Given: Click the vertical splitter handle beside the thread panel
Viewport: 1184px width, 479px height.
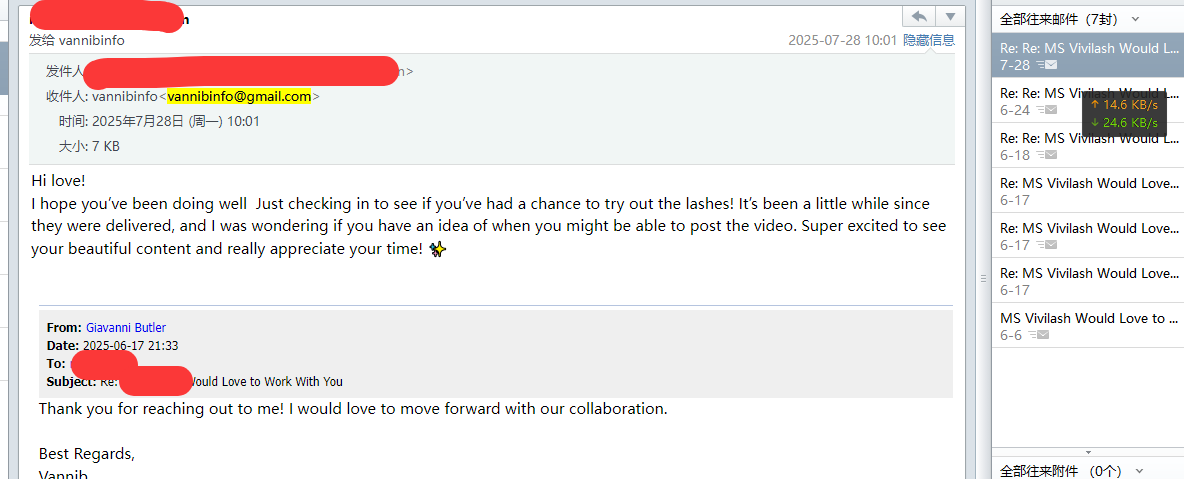Looking at the screenshot, I should (983, 278).
